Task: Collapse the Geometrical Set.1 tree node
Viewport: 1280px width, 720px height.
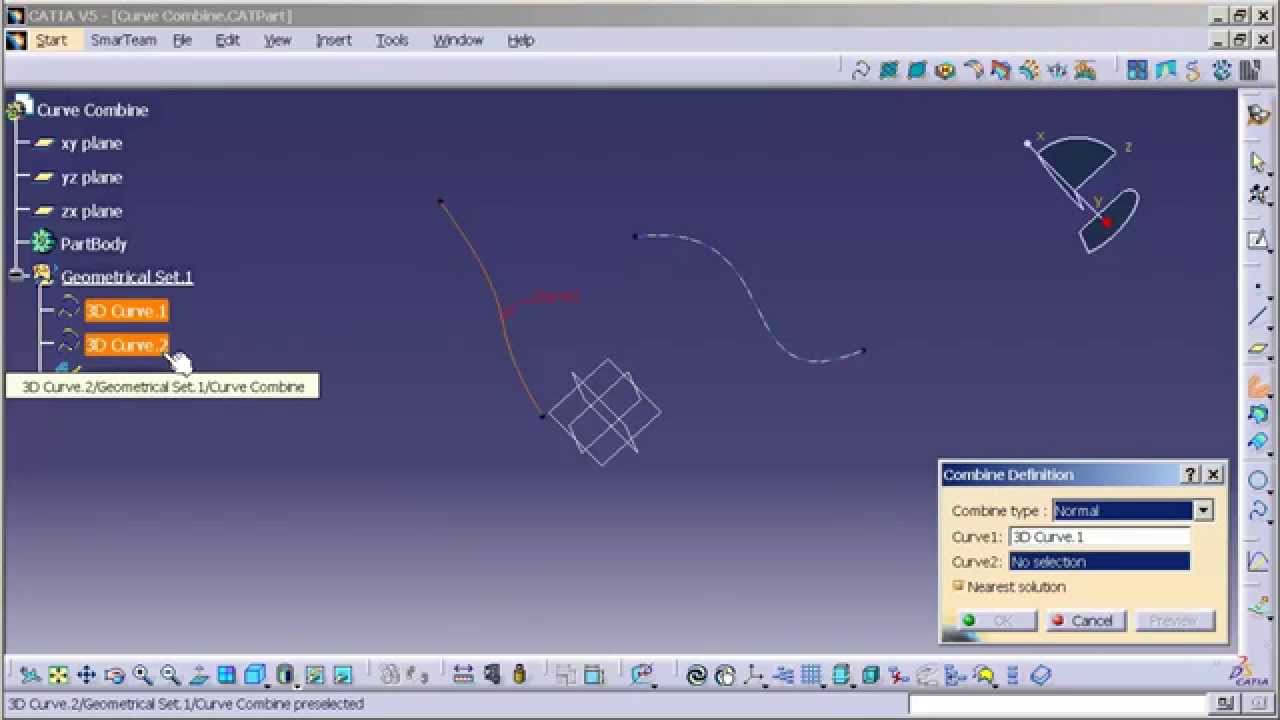Action: [x=16, y=276]
